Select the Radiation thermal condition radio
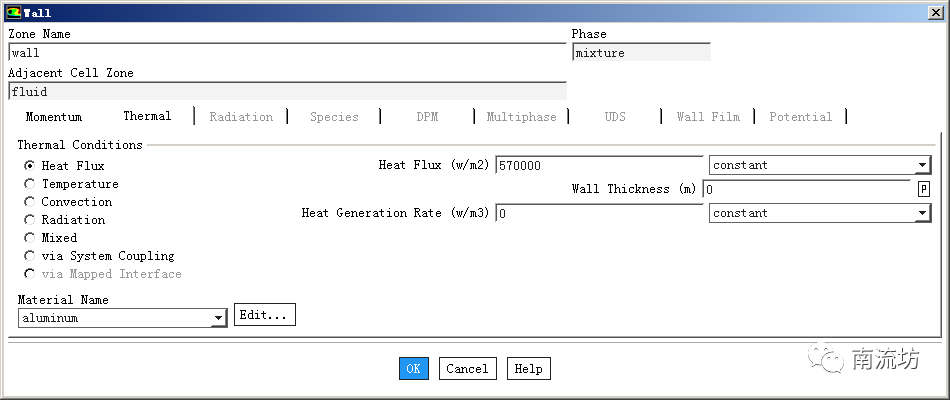 click(30, 220)
